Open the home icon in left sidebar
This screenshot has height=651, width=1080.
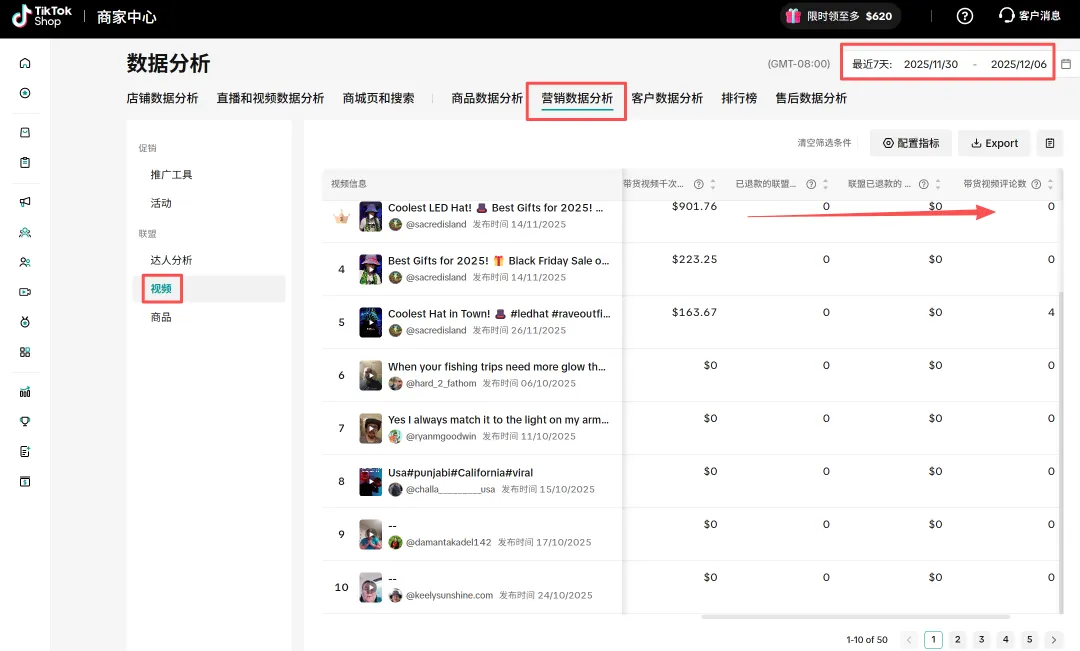(x=25, y=64)
